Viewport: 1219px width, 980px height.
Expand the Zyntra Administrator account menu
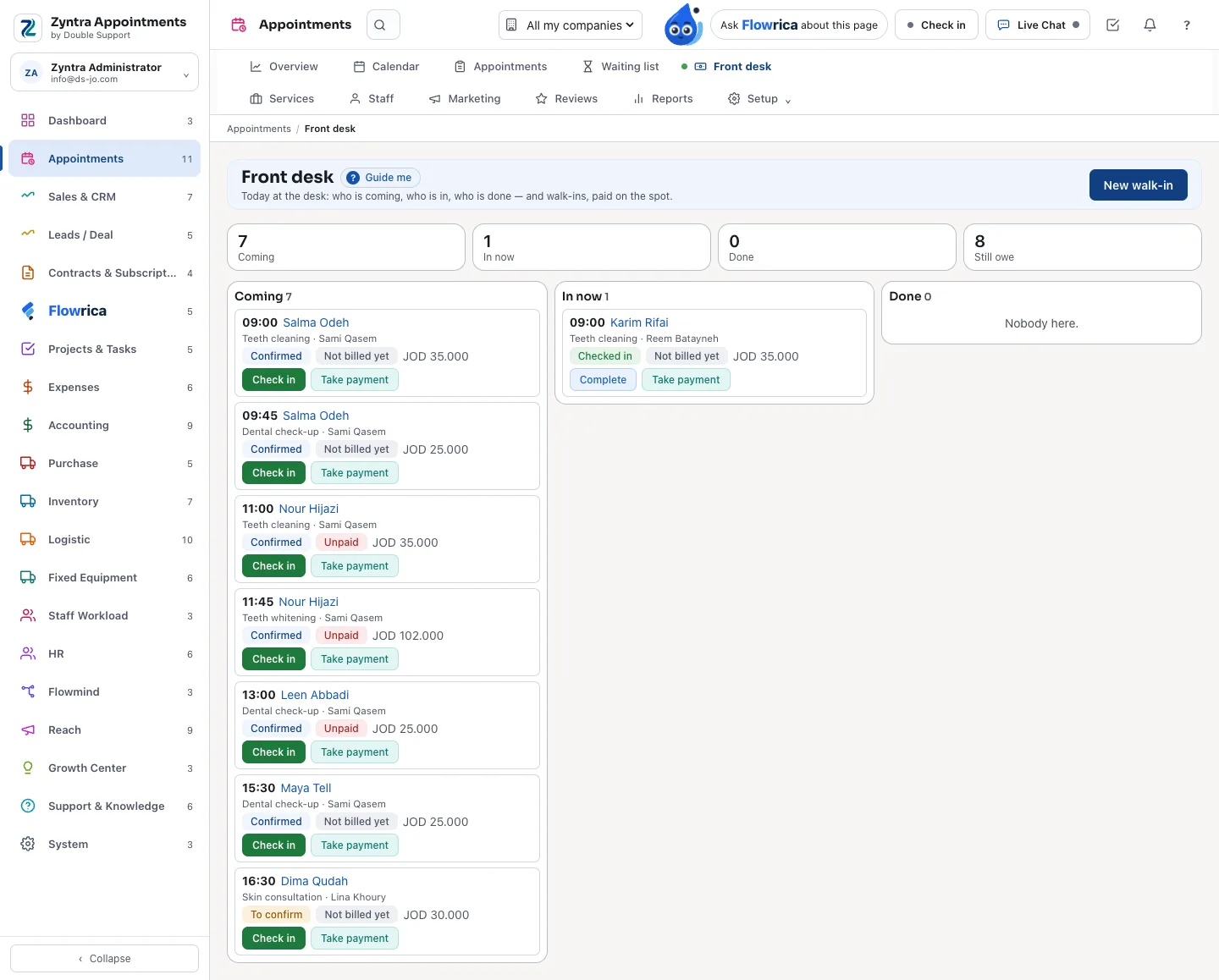click(x=105, y=73)
